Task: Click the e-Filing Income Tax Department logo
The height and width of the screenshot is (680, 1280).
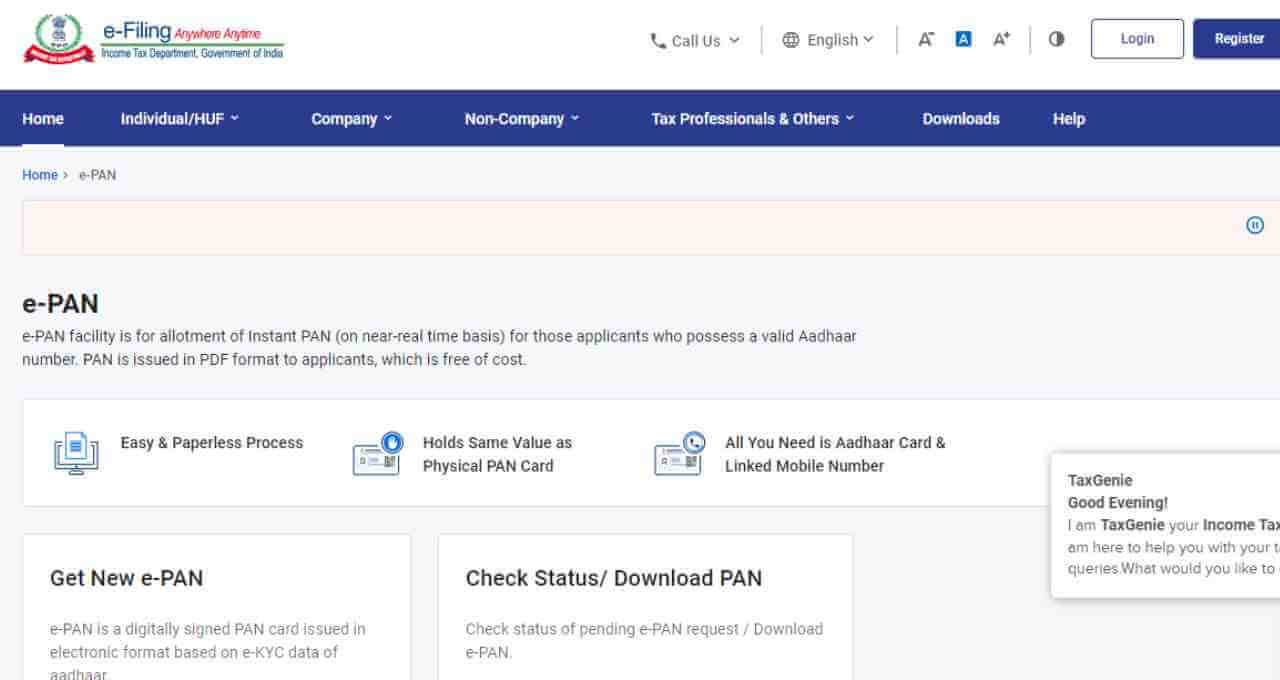Action: [153, 40]
